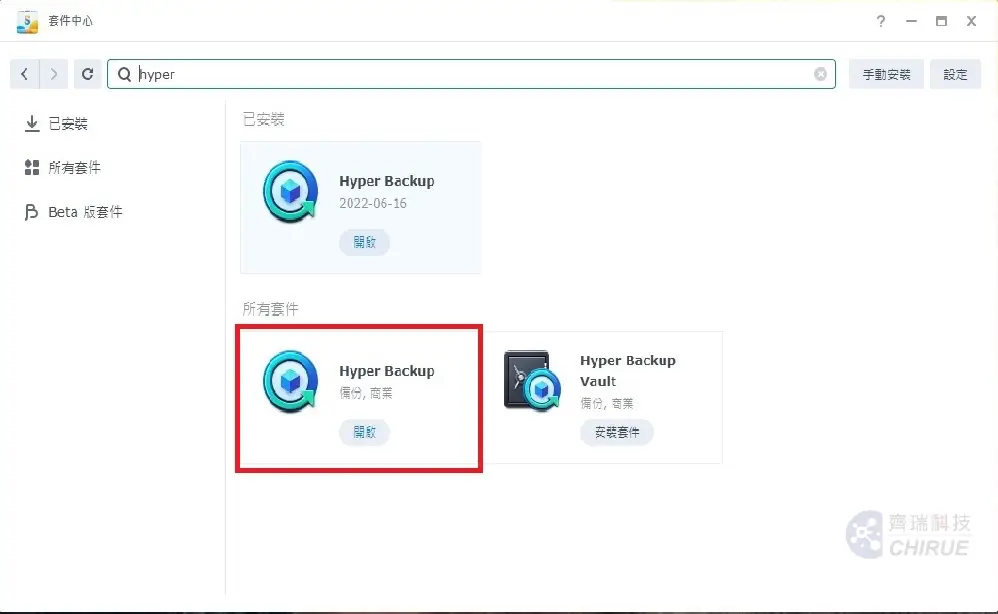Click the 2022-06-16 date text
The height and width of the screenshot is (614, 998).
coord(373,204)
